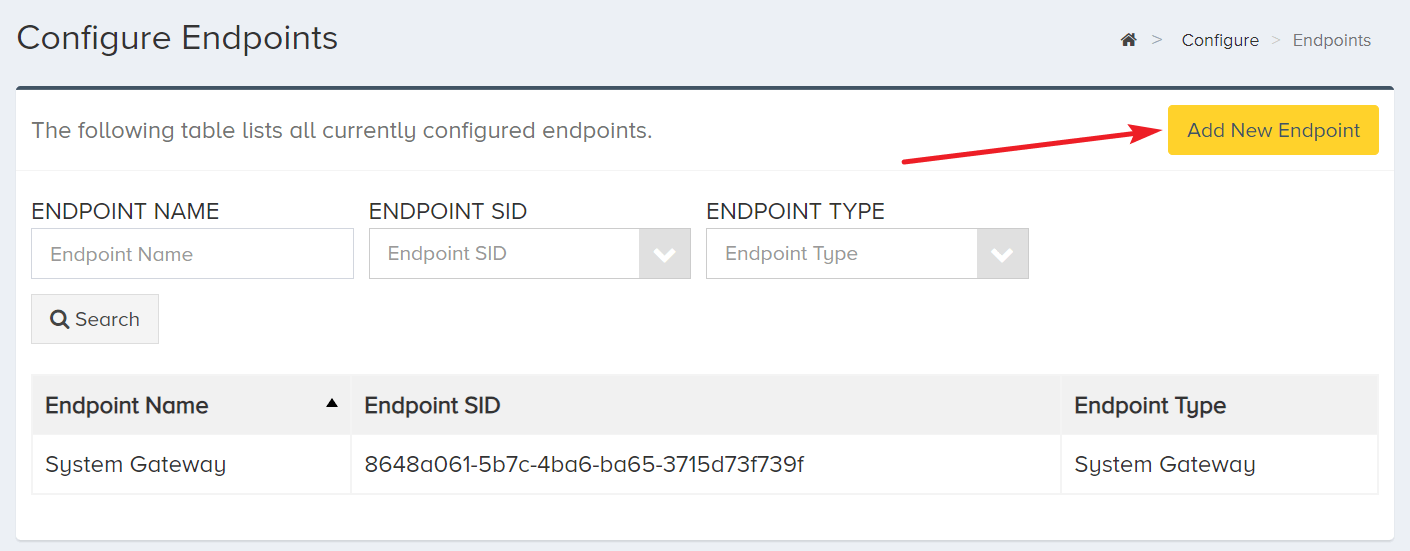Select the endpoint SID 8648a061 cell
This screenshot has width=1410, height=551.
click(706, 464)
